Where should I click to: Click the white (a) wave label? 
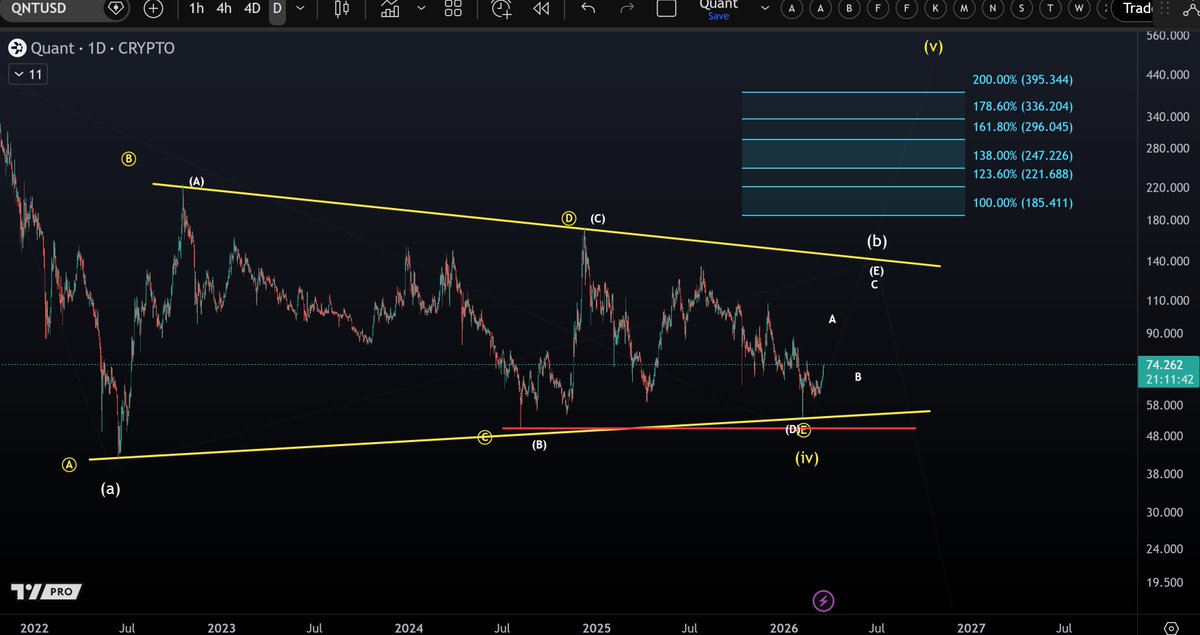coord(111,489)
